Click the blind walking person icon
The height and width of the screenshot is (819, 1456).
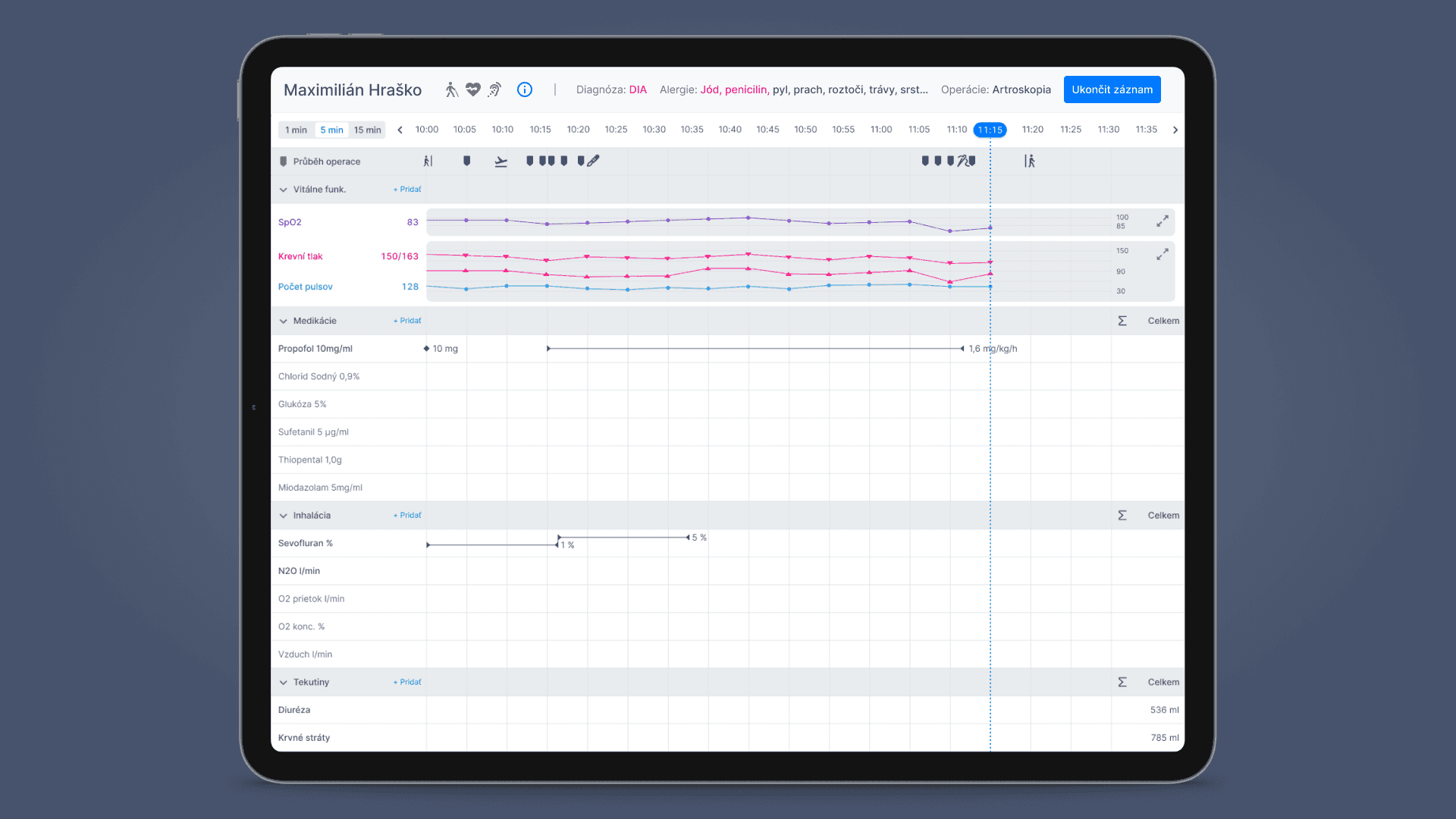[451, 89]
